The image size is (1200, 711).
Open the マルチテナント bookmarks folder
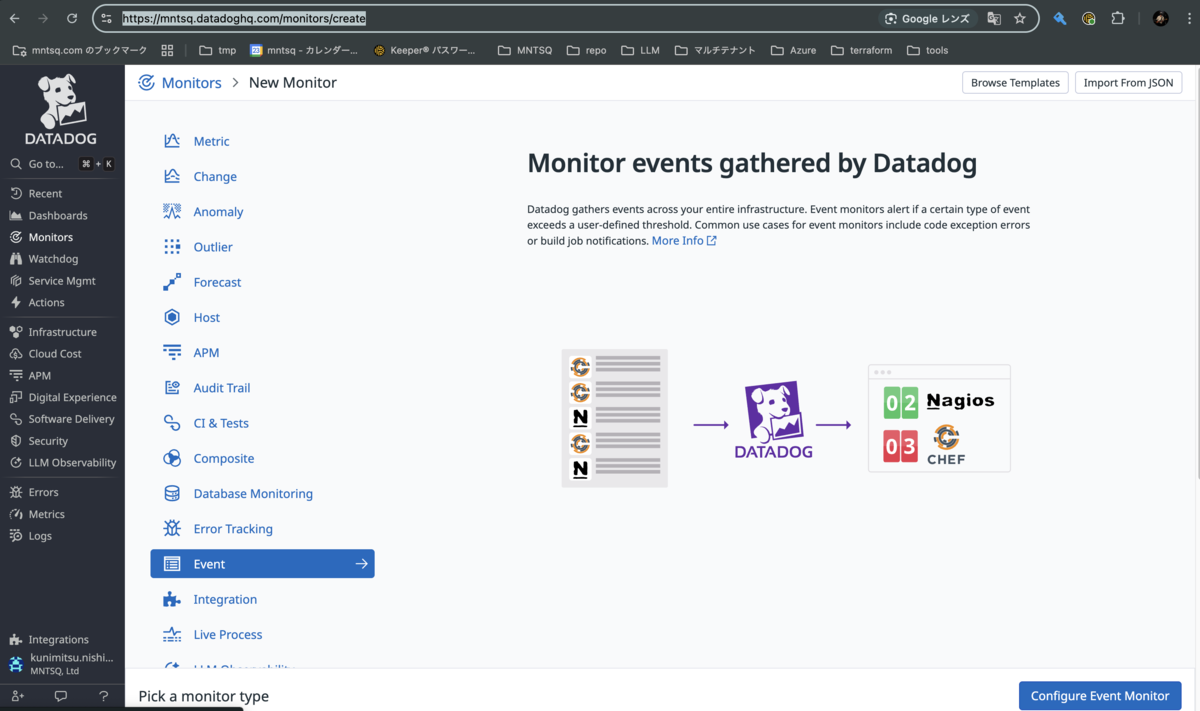[x=715, y=50]
